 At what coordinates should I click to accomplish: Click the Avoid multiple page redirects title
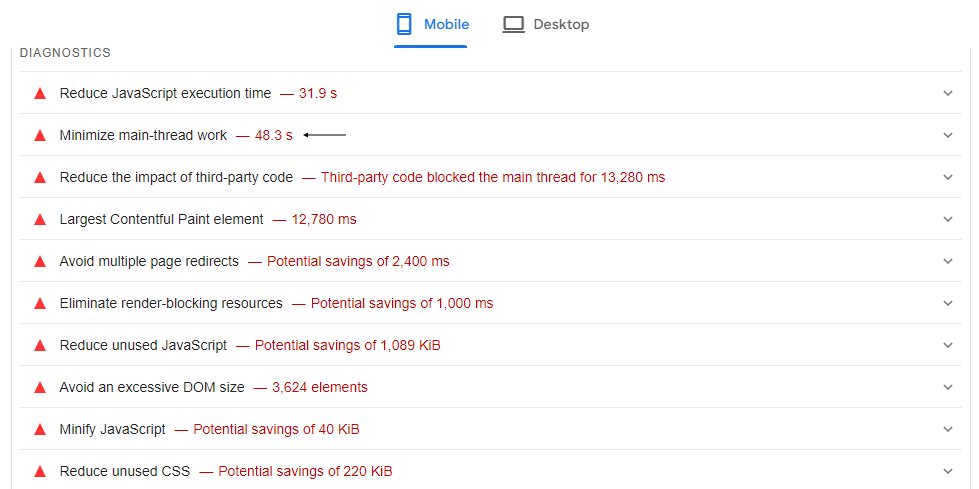149,262
